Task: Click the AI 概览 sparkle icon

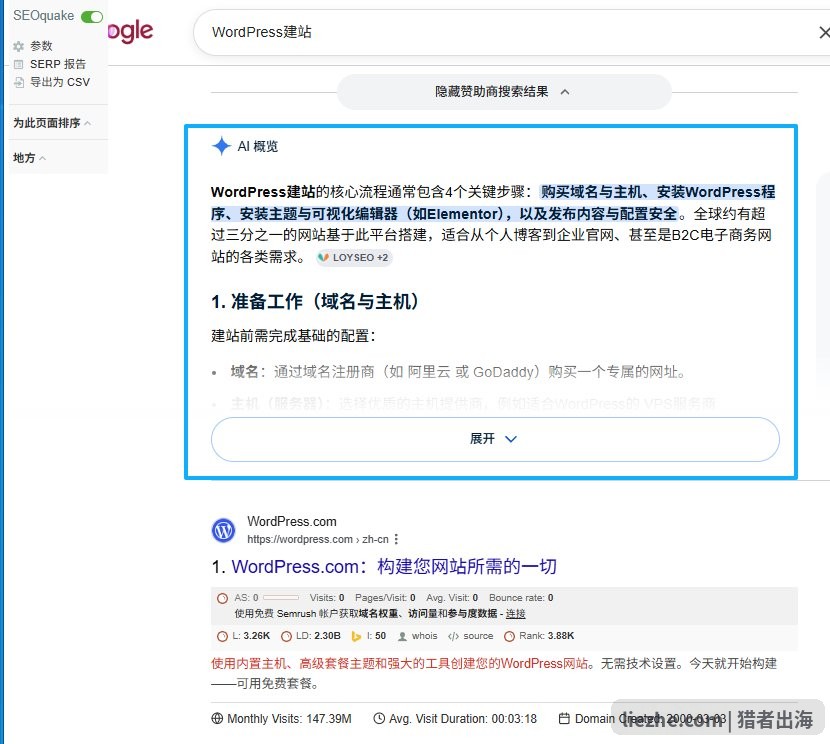Action: click(x=221, y=146)
